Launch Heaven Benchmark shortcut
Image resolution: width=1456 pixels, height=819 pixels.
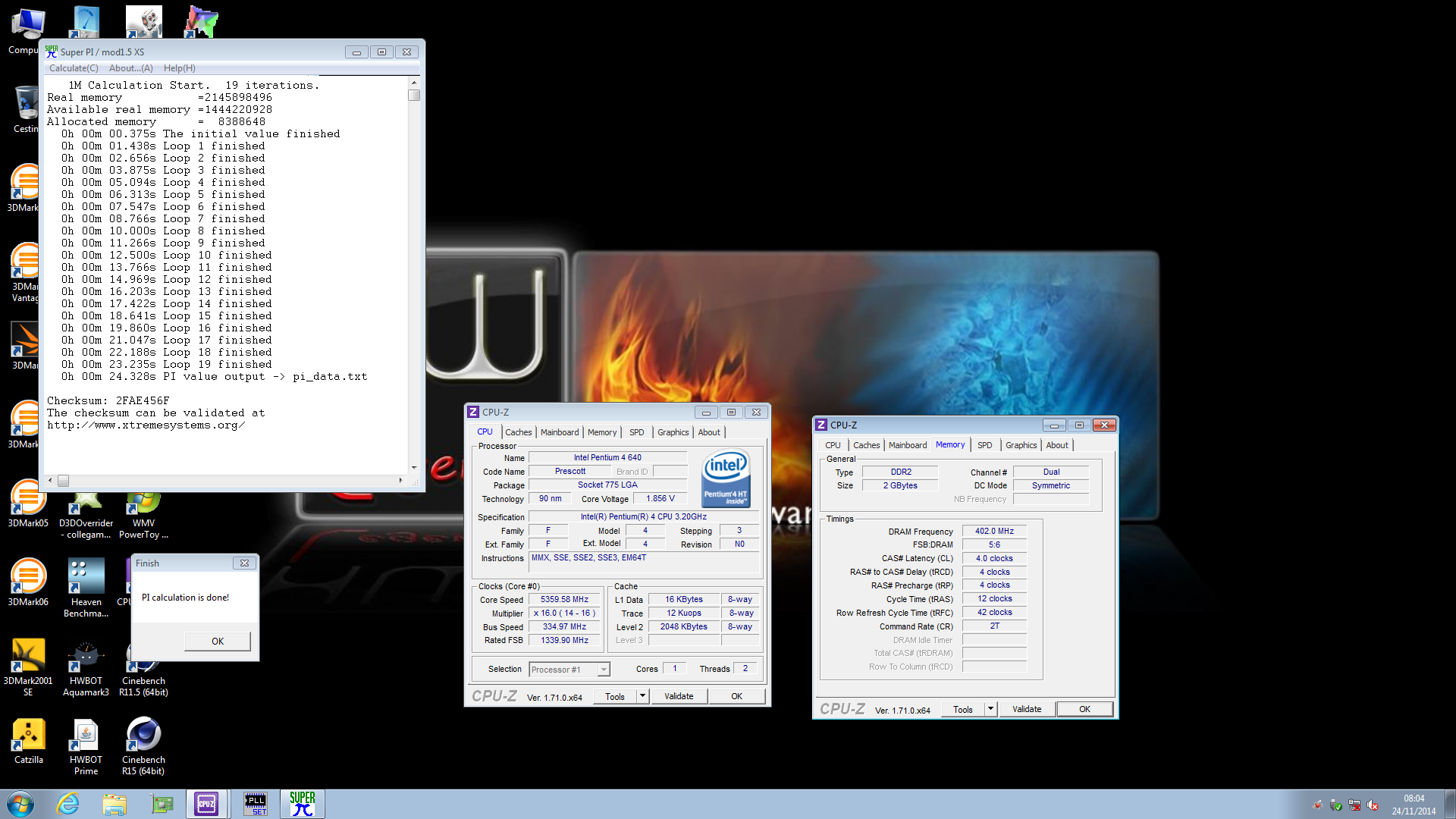pos(86,588)
